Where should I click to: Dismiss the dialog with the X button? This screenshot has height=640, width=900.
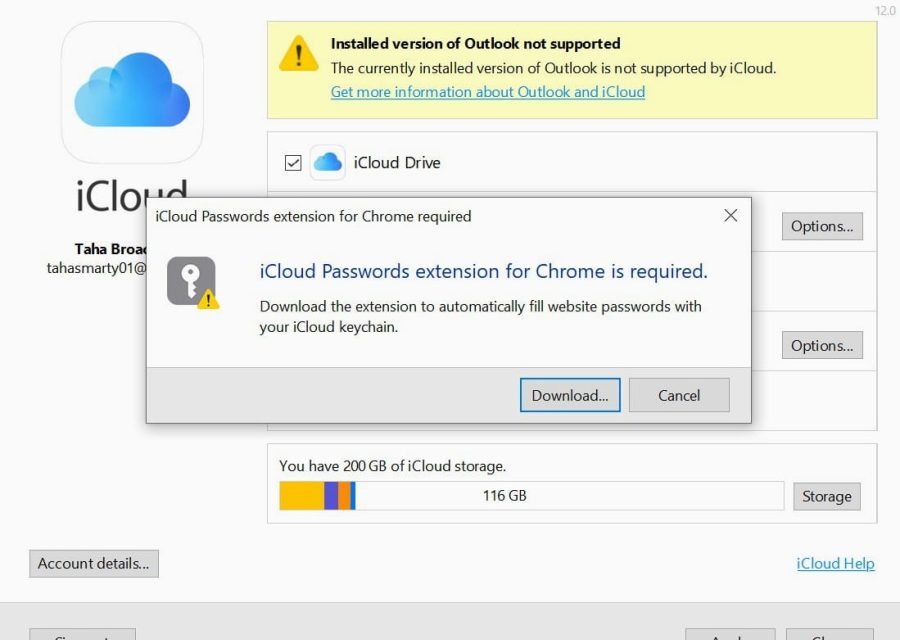tap(731, 215)
